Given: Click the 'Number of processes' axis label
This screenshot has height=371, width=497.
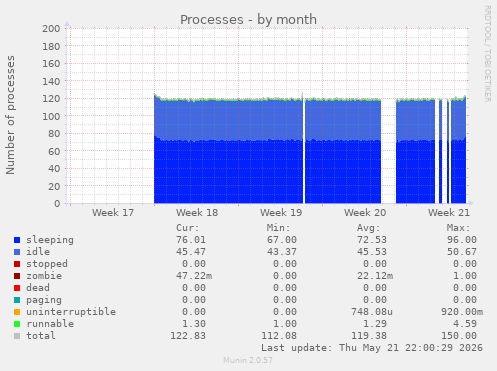Looking at the screenshot, I should click(10, 115).
